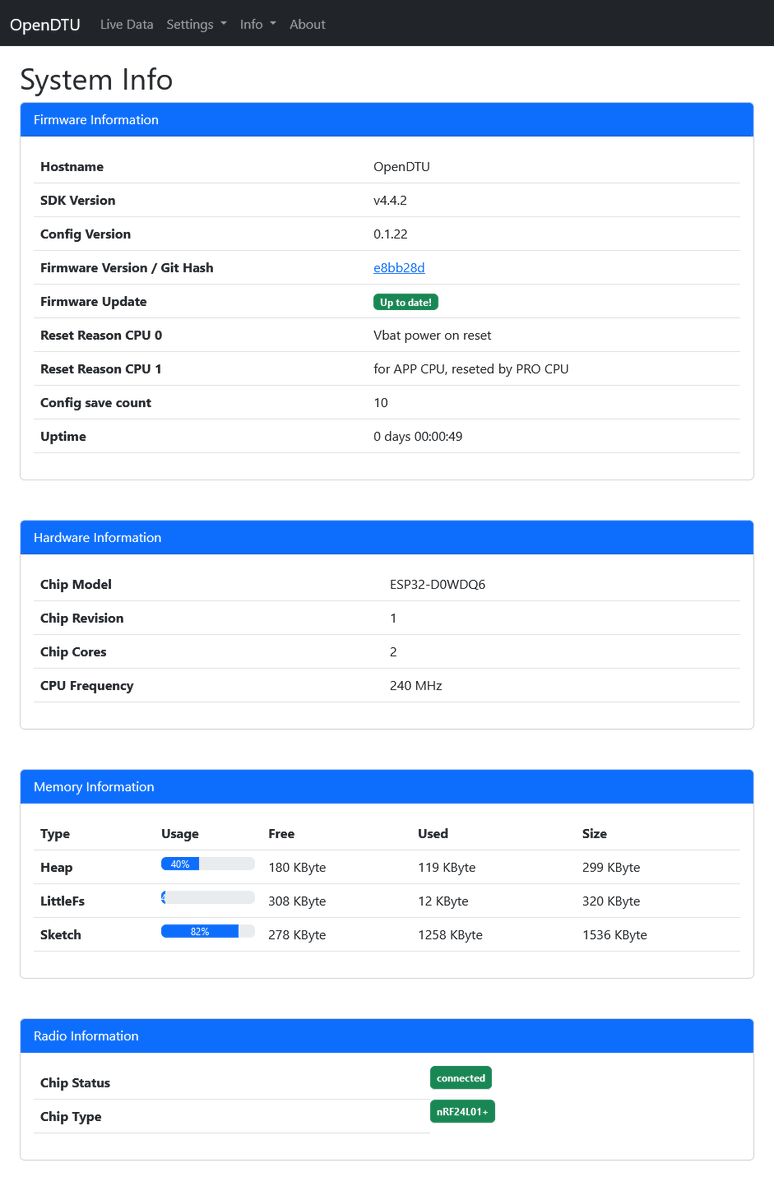This screenshot has height=1200, width=774.
Task: Select Sketch used value '1258 KByte'
Action: coord(450,935)
